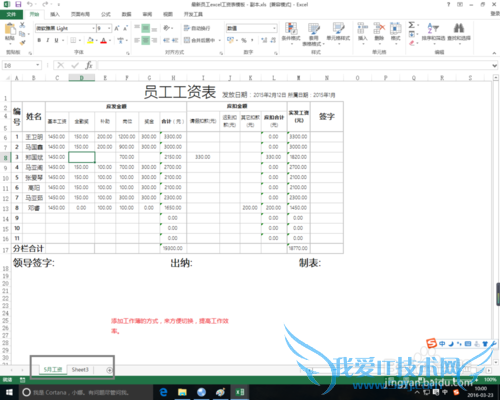Image resolution: width=500 pixels, height=400 pixels.
Task: Open the font size dropdown
Action: point(109,28)
